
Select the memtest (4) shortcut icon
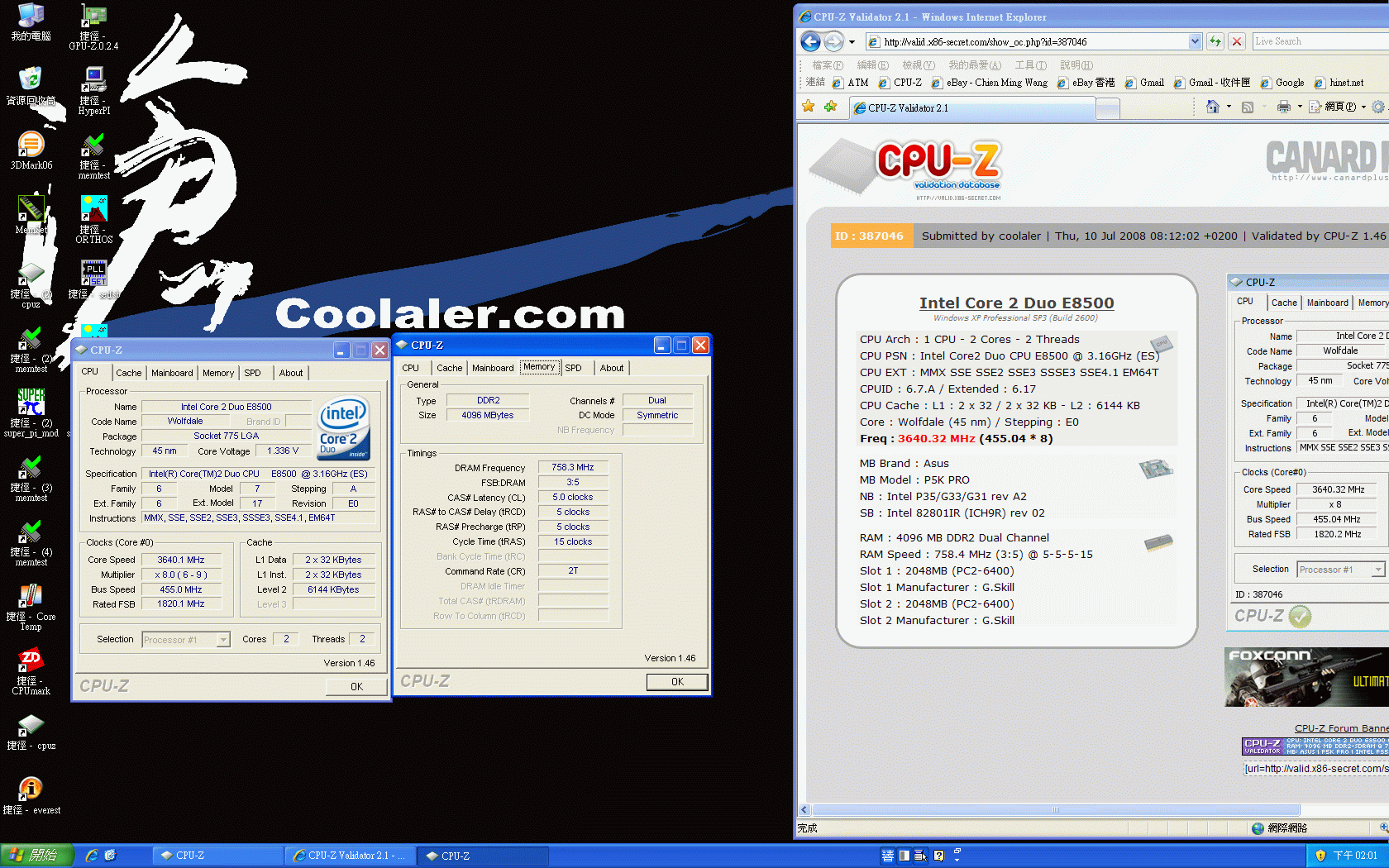pos(31,542)
